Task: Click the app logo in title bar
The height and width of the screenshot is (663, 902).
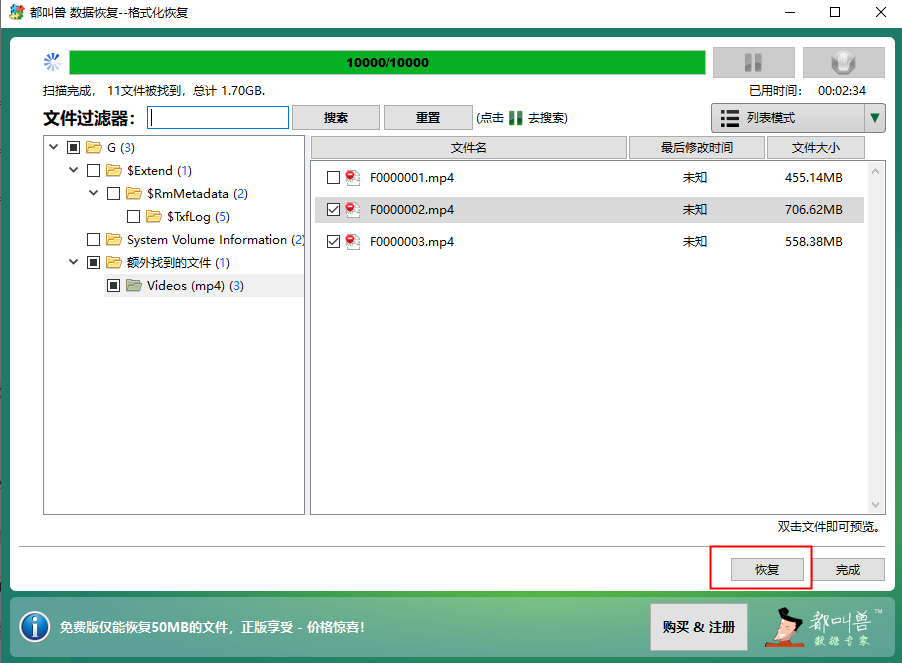Action: [17, 12]
